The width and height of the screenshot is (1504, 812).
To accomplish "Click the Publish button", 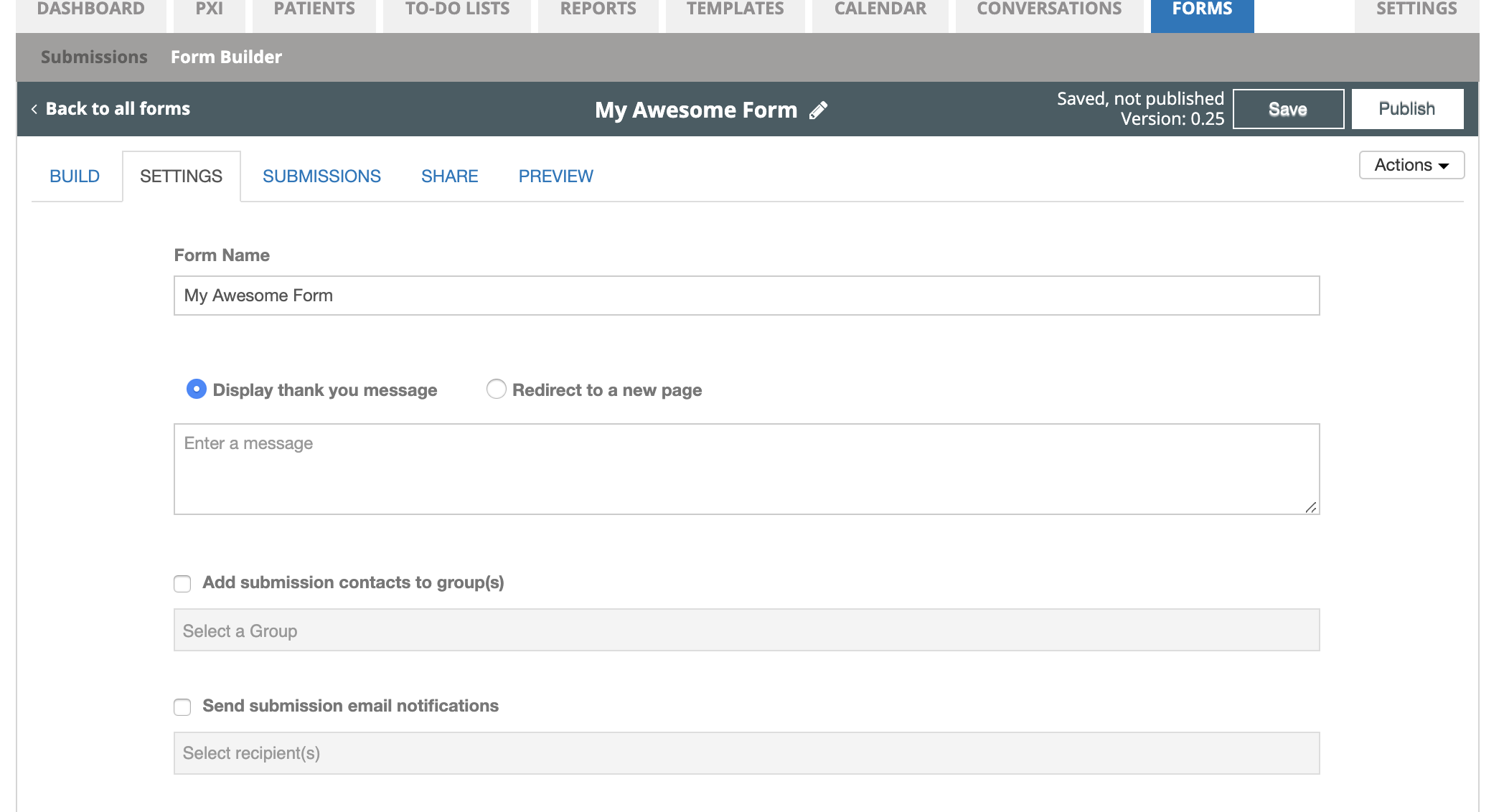I will (x=1407, y=109).
